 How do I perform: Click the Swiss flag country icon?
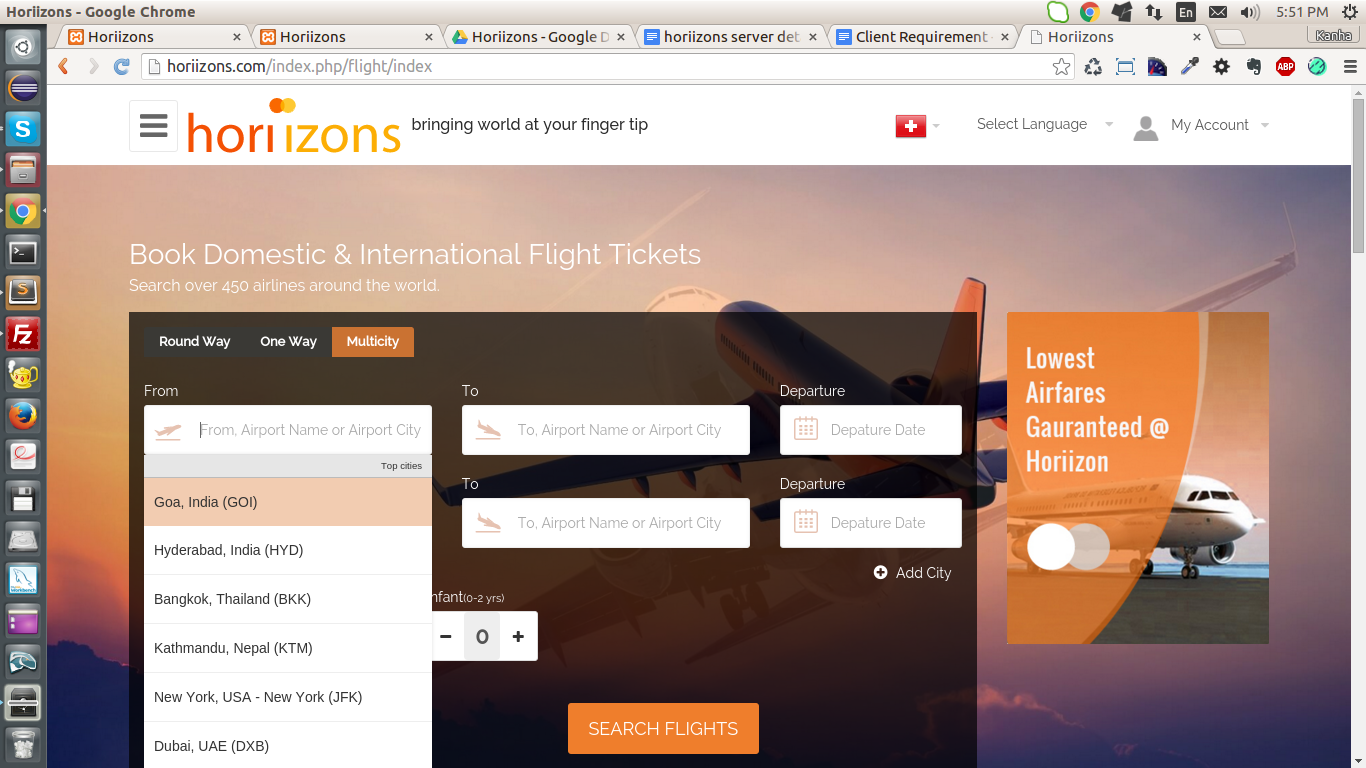(910, 126)
